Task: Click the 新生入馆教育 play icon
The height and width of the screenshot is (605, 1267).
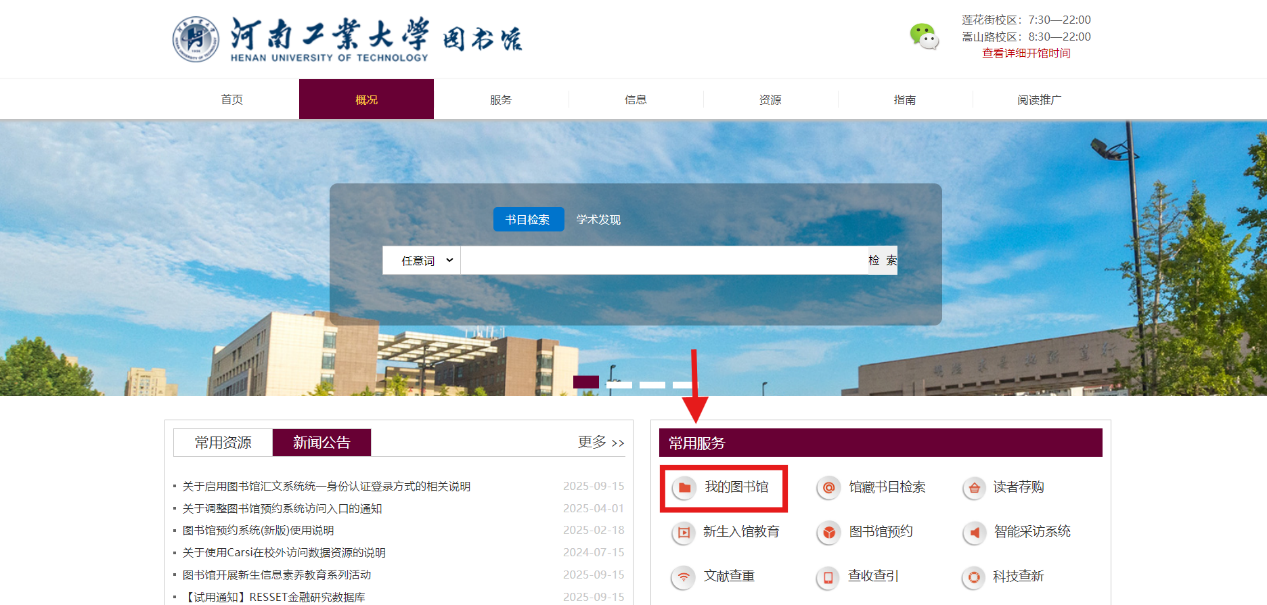Action: pyautogui.click(x=684, y=532)
